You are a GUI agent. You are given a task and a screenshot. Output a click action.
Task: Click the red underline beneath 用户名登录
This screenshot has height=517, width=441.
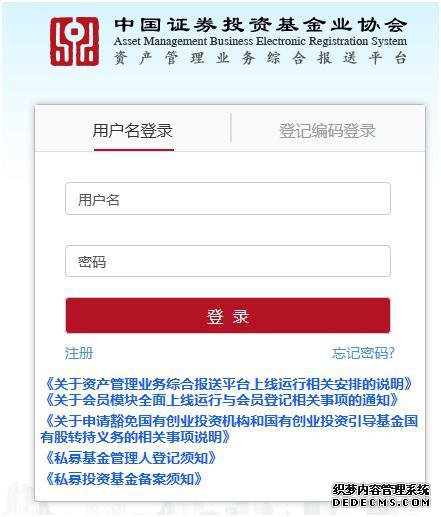click(x=134, y=150)
